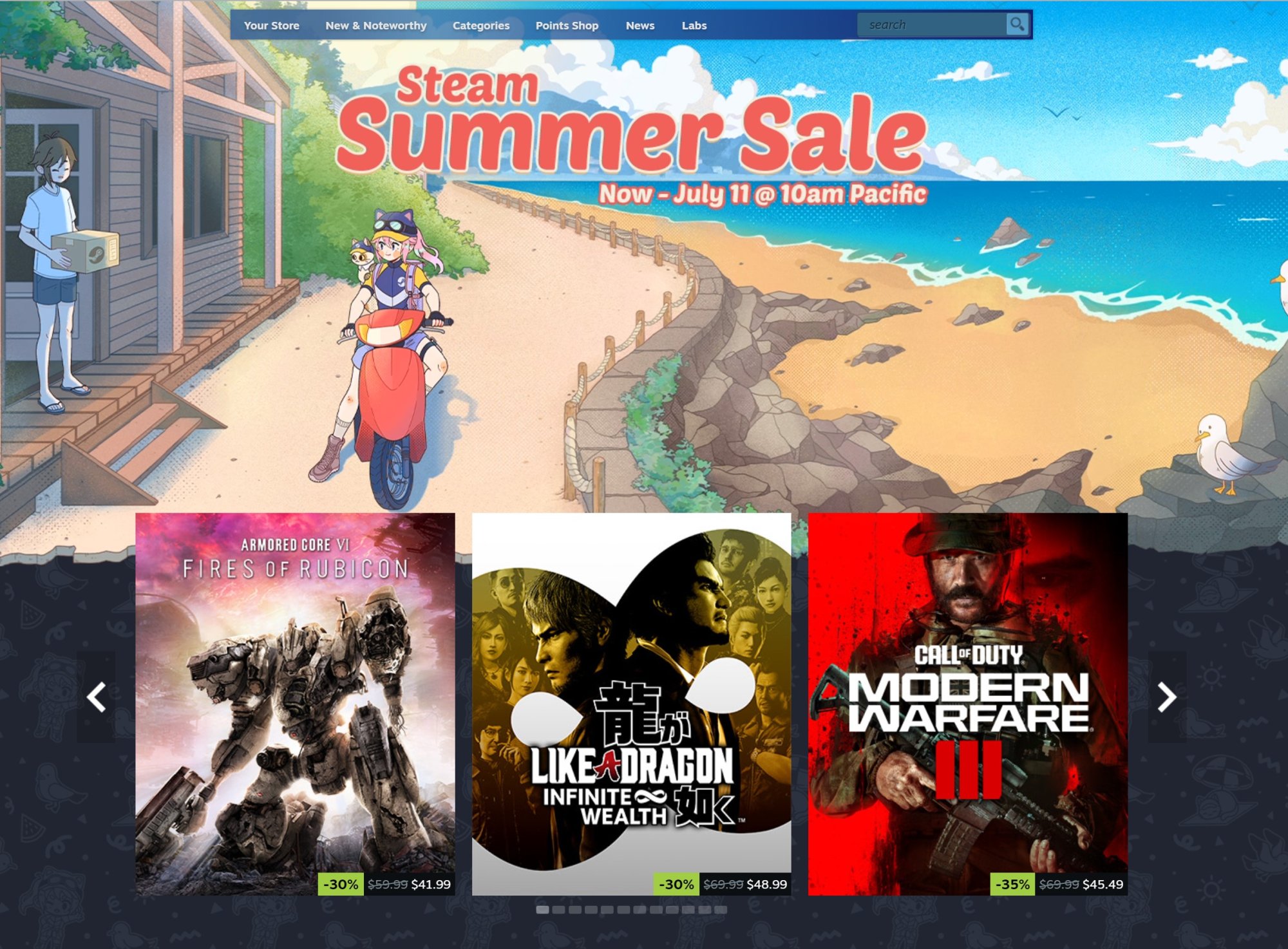Screen dimensions: 1288x949
Task: Select the last carousel page indicator dot
Action: (x=721, y=910)
